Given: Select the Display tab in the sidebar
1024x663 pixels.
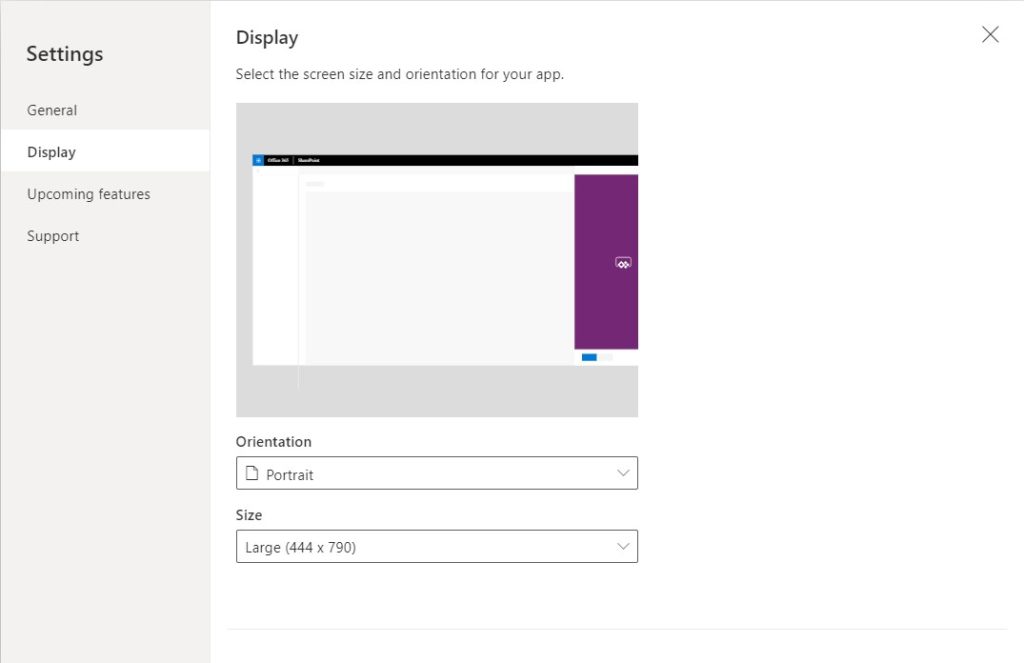Looking at the screenshot, I should [x=52, y=152].
